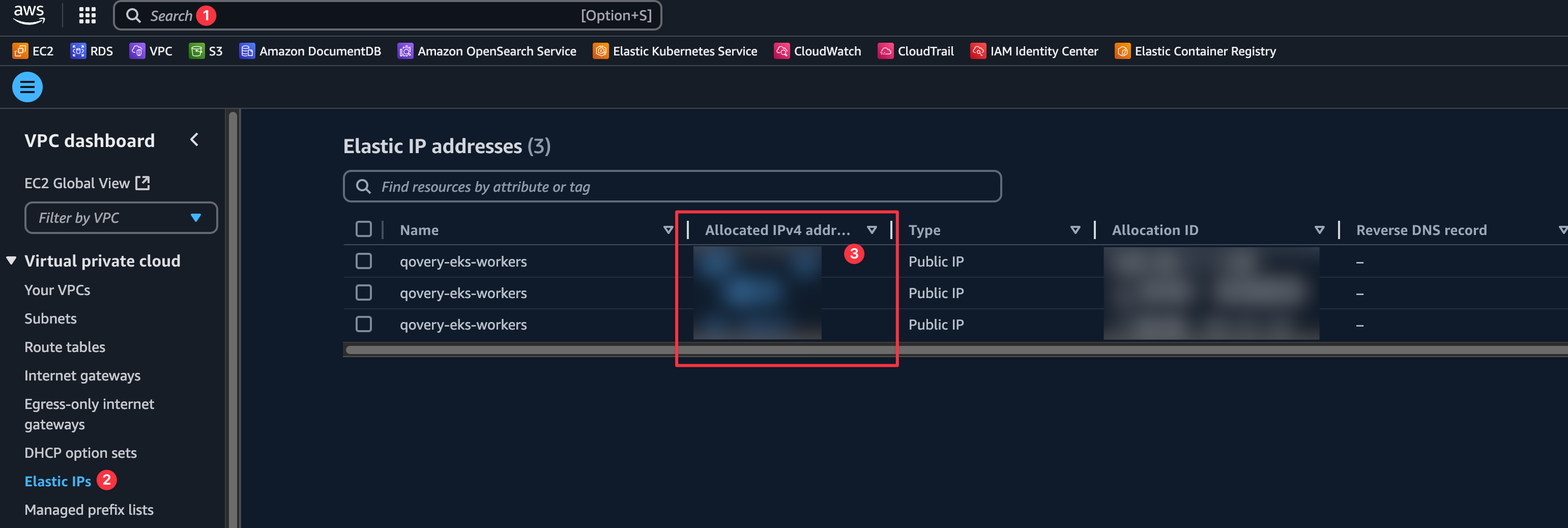
Task: Collapse the Virtual private cloud section
Action: pyautogui.click(x=11, y=260)
